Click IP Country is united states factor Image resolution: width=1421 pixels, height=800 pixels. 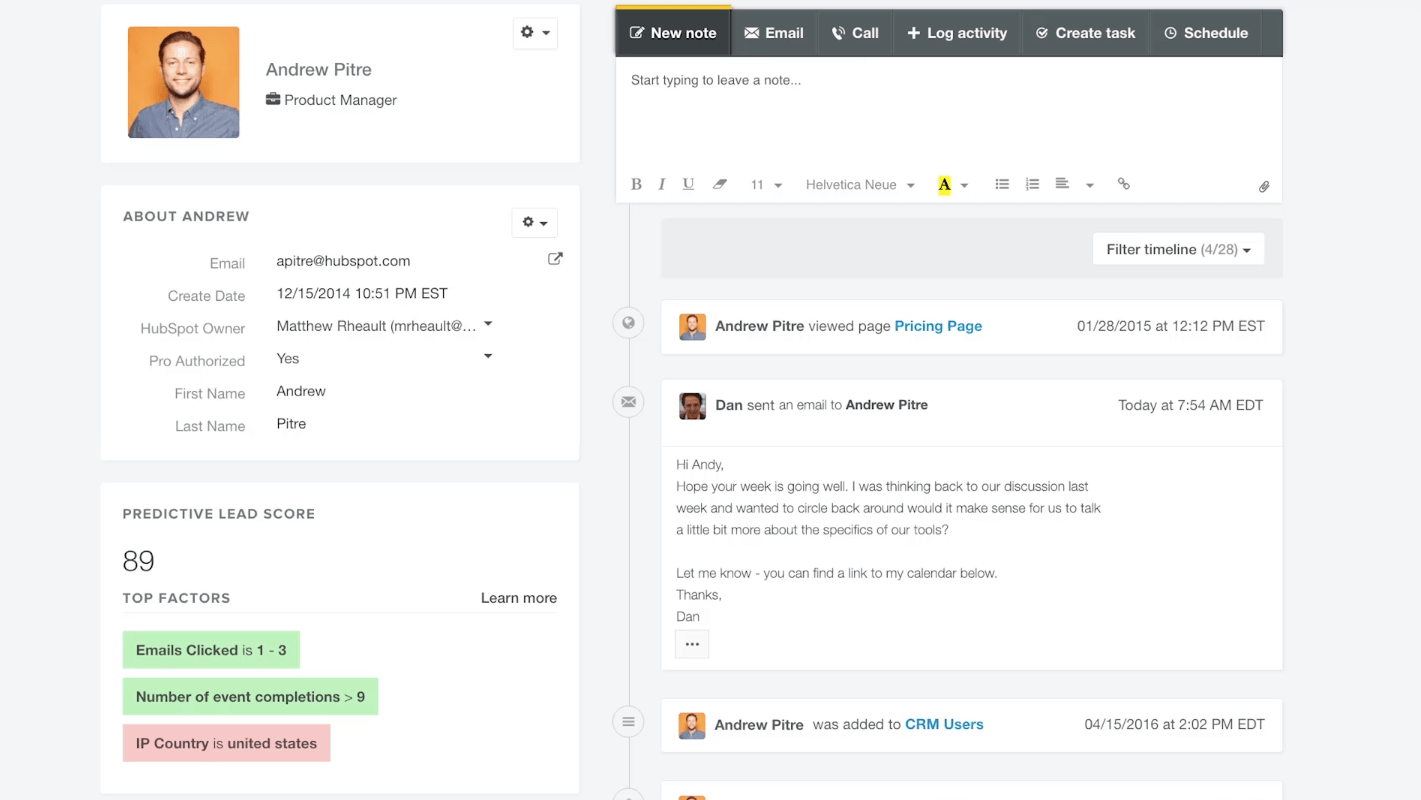[226, 743]
